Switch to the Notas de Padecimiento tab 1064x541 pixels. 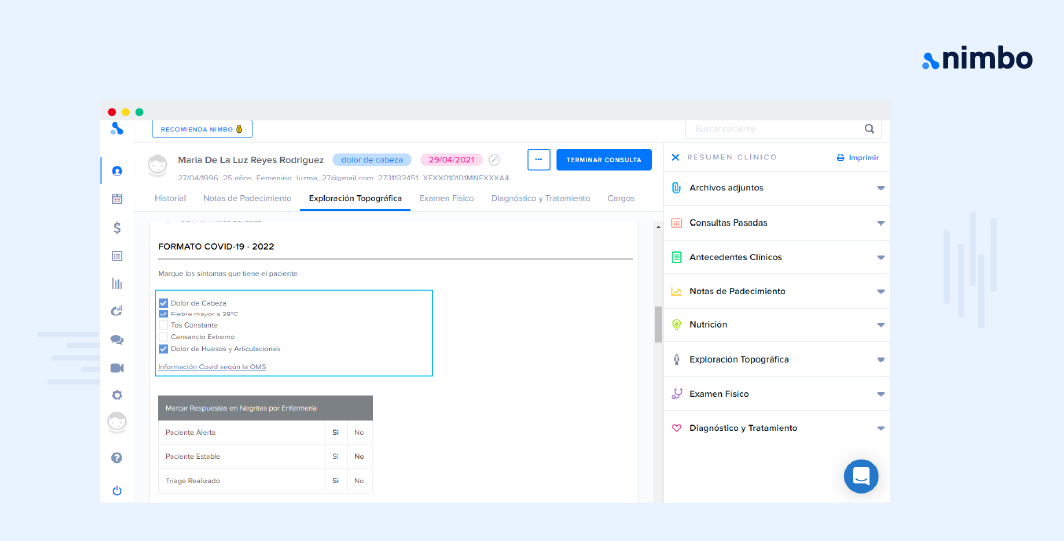tap(248, 198)
